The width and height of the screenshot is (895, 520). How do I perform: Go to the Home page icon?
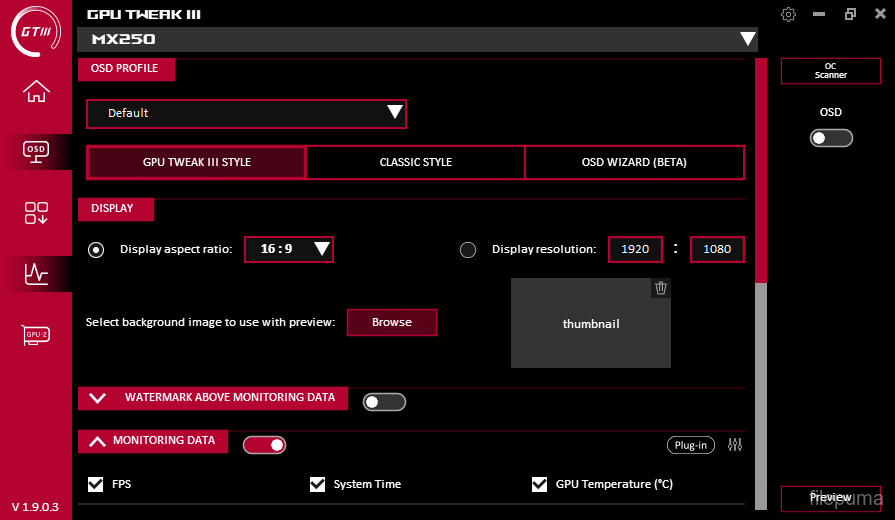pyautogui.click(x=36, y=91)
